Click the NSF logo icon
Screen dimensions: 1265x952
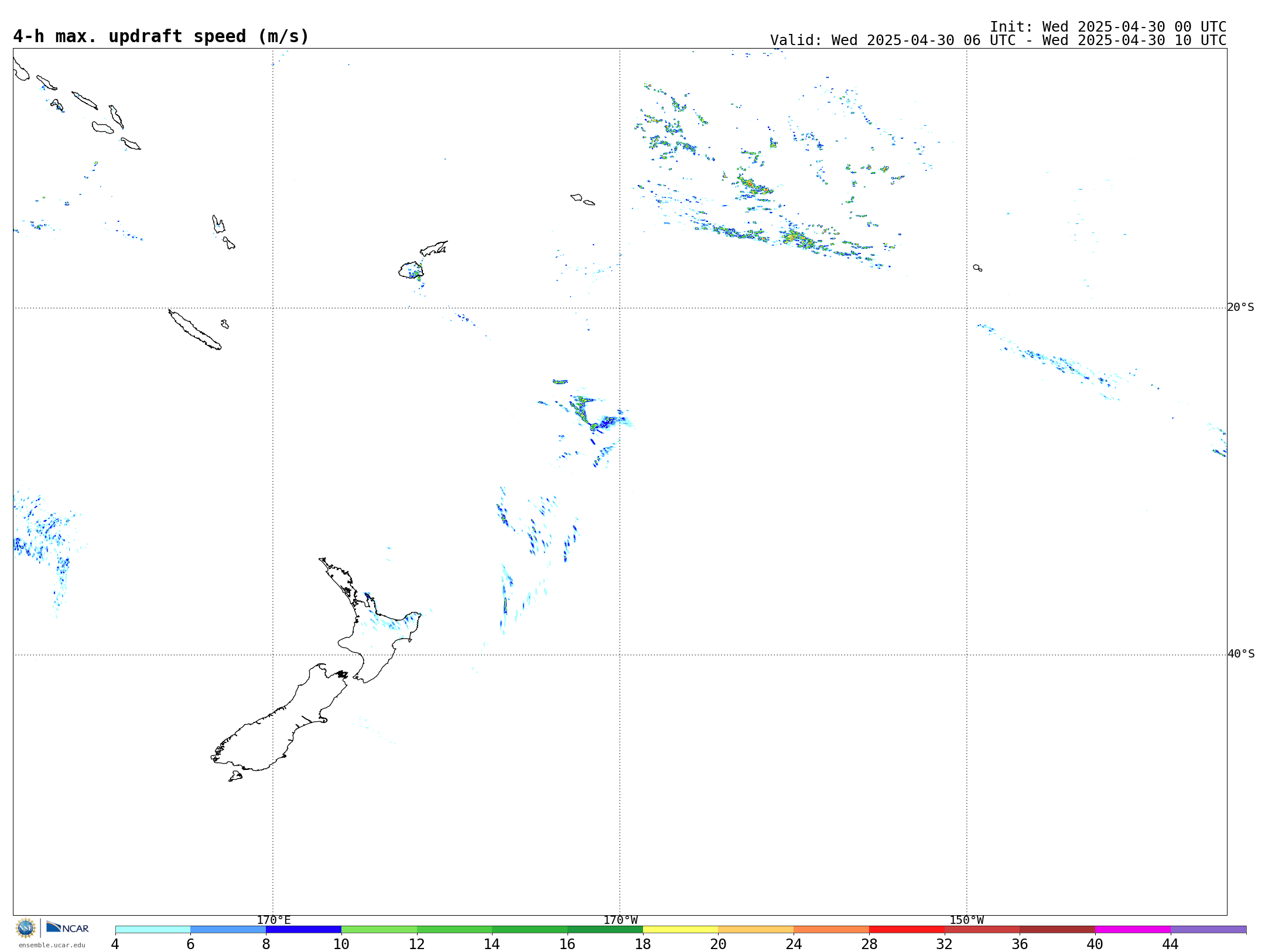[26, 928]
